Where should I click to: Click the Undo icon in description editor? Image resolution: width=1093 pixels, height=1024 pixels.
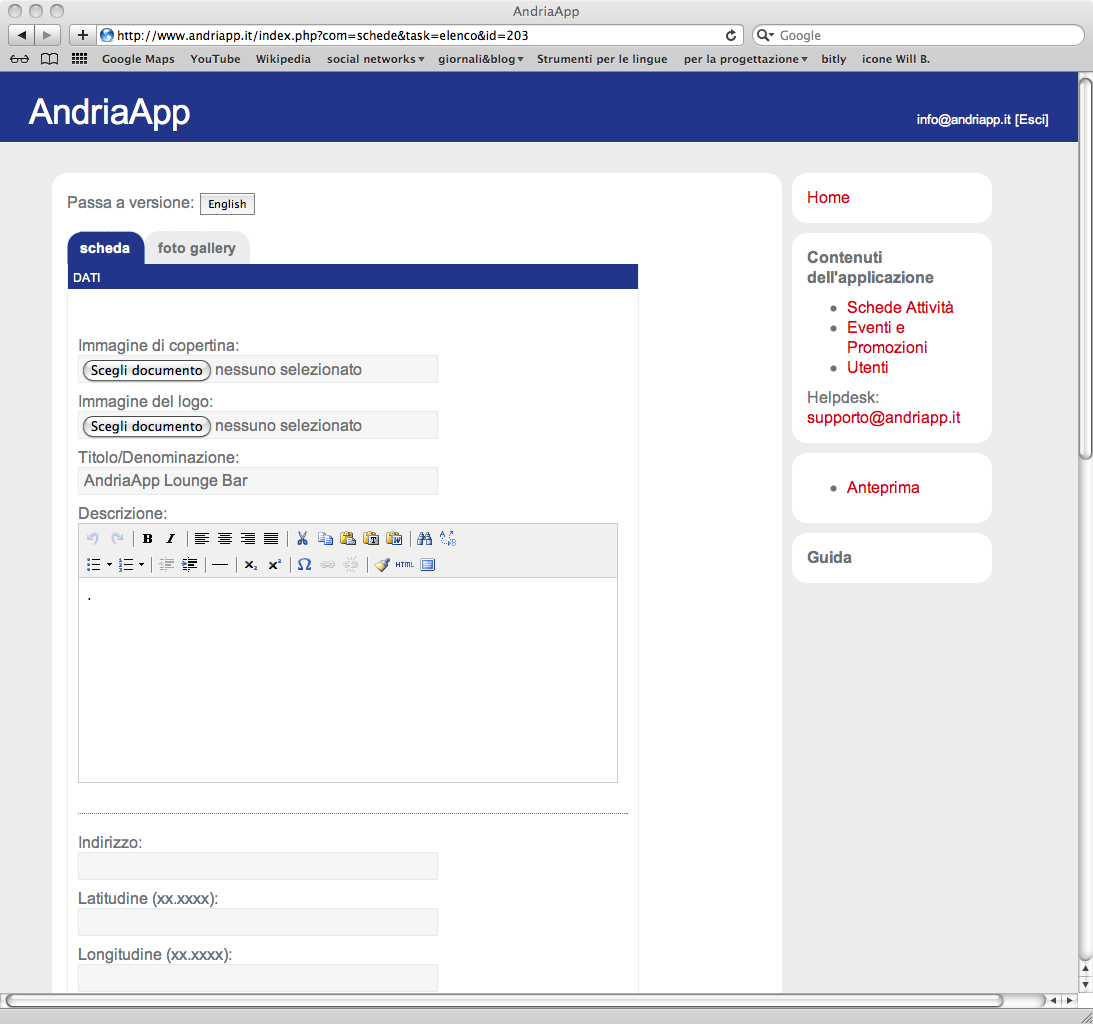tap(93, 538)
